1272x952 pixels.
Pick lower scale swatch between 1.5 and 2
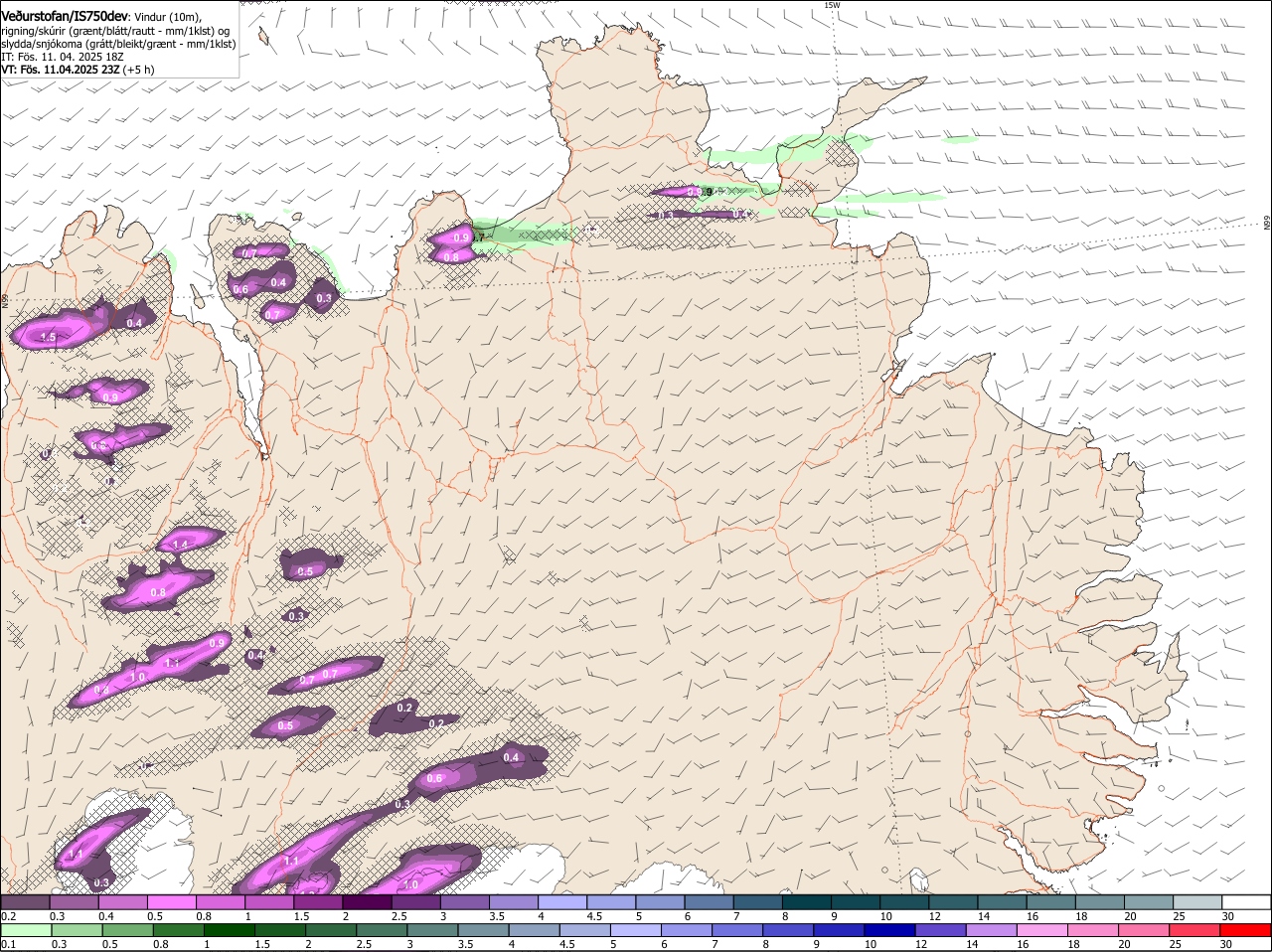pos(280,931)
